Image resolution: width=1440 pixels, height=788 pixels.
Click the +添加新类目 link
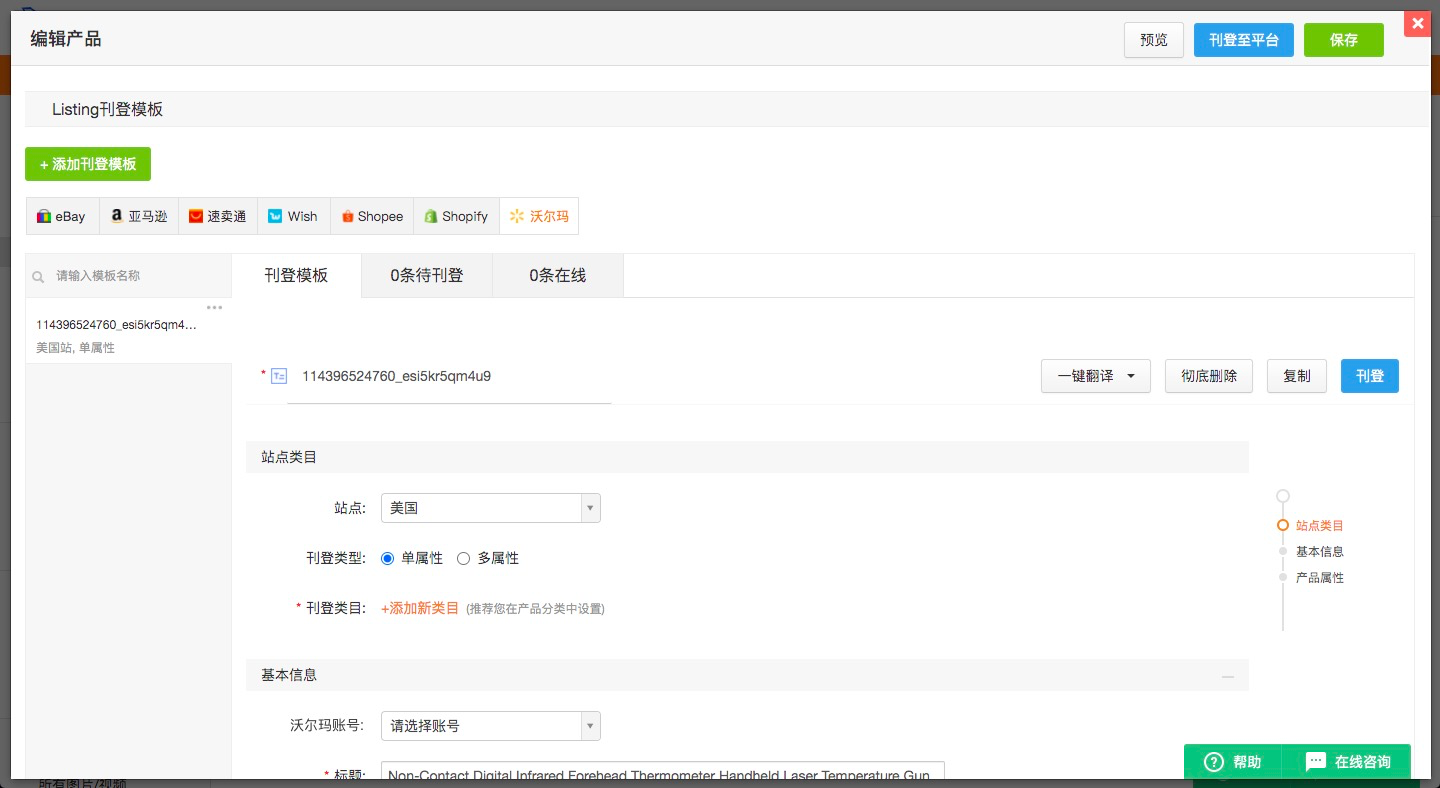tap(420, 608)
